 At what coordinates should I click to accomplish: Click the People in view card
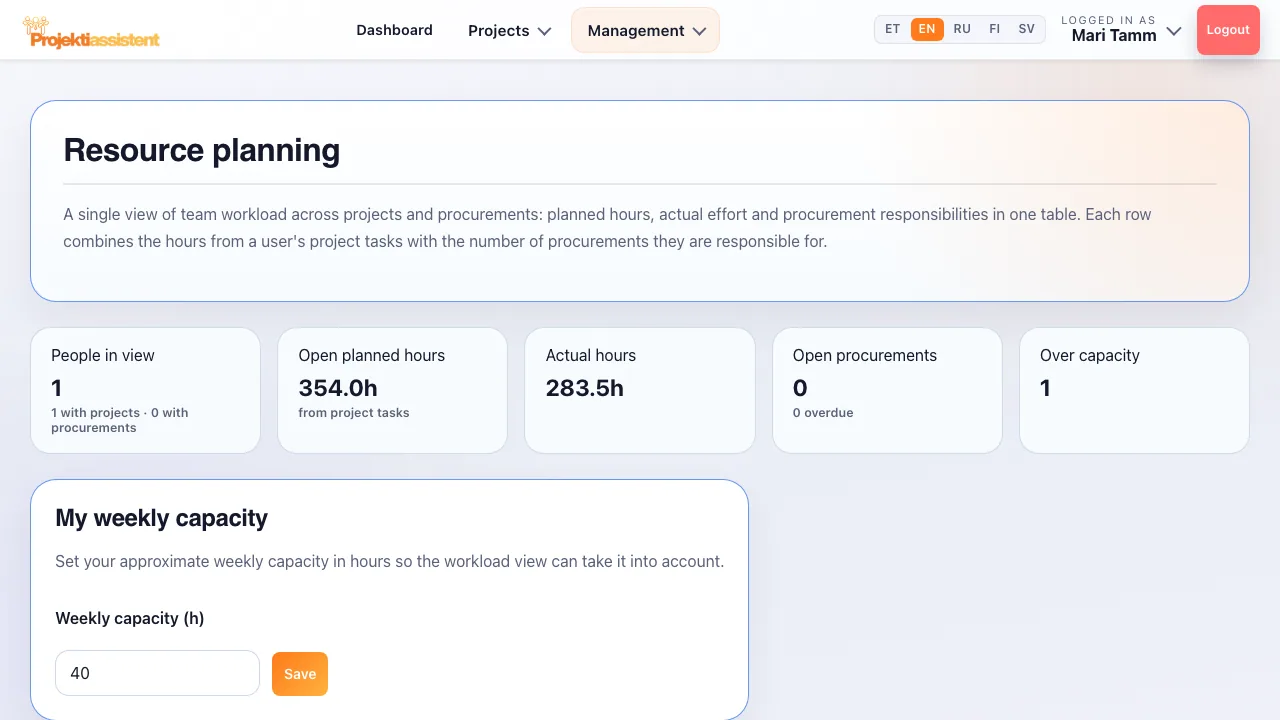coord(145,390)
